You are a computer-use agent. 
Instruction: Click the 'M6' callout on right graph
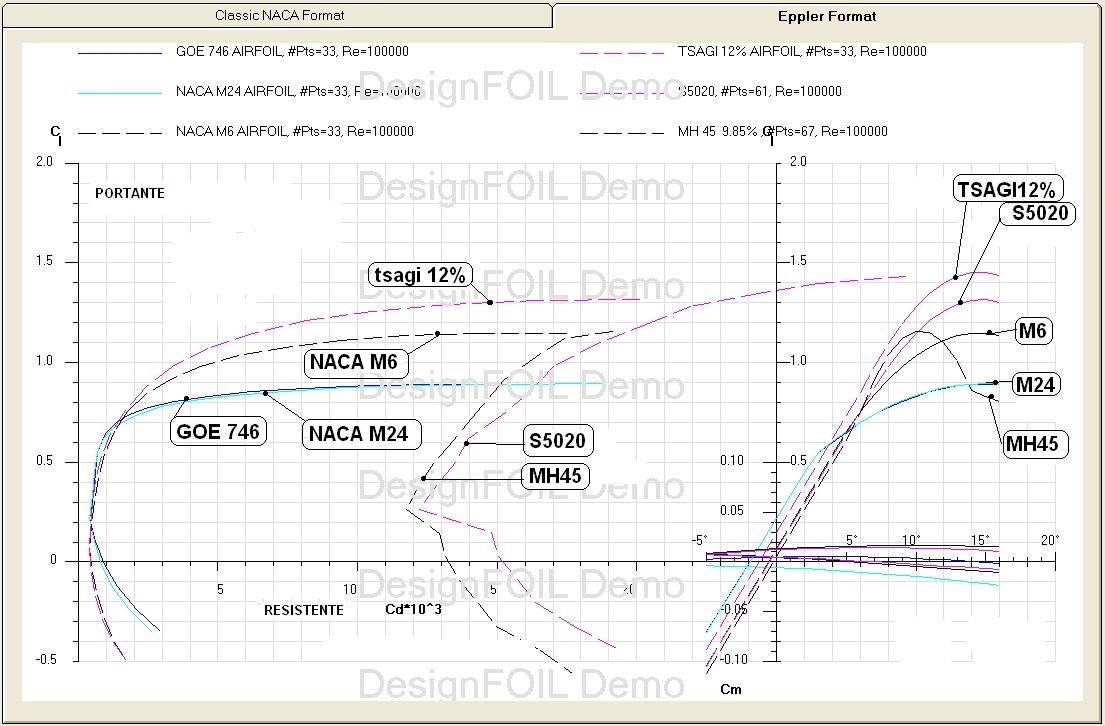point(1033,332)
